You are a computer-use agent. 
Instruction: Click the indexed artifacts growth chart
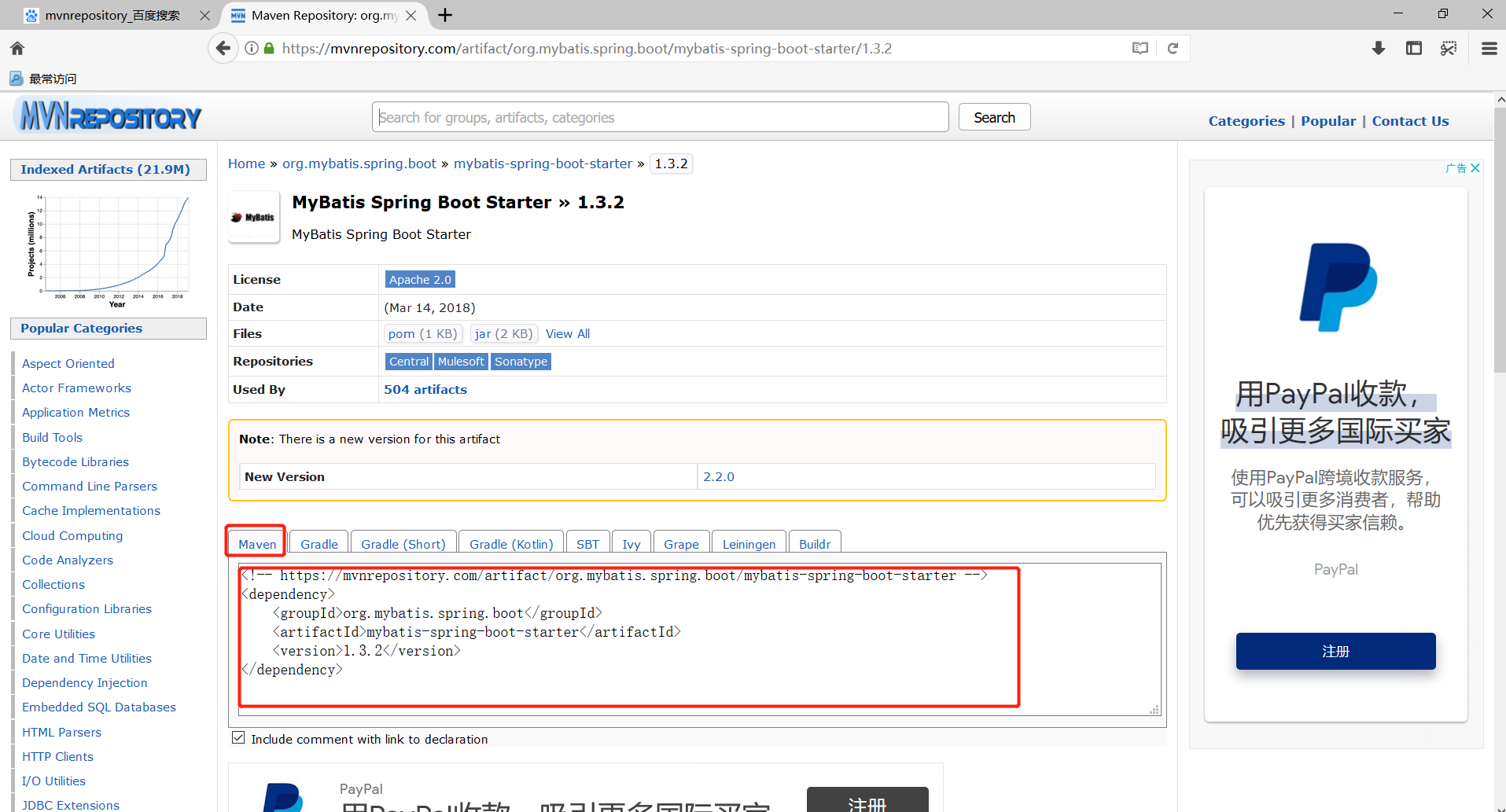(109, 250)
